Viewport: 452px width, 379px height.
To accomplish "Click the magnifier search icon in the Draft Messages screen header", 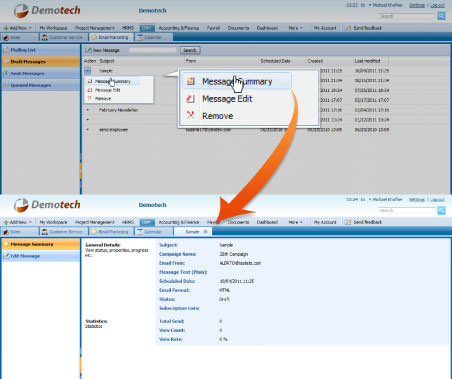I will [x=441, y=16].
